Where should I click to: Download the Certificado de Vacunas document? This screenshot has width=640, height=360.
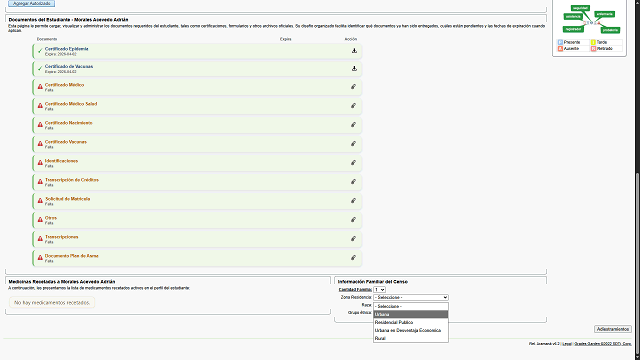point(354,69)
